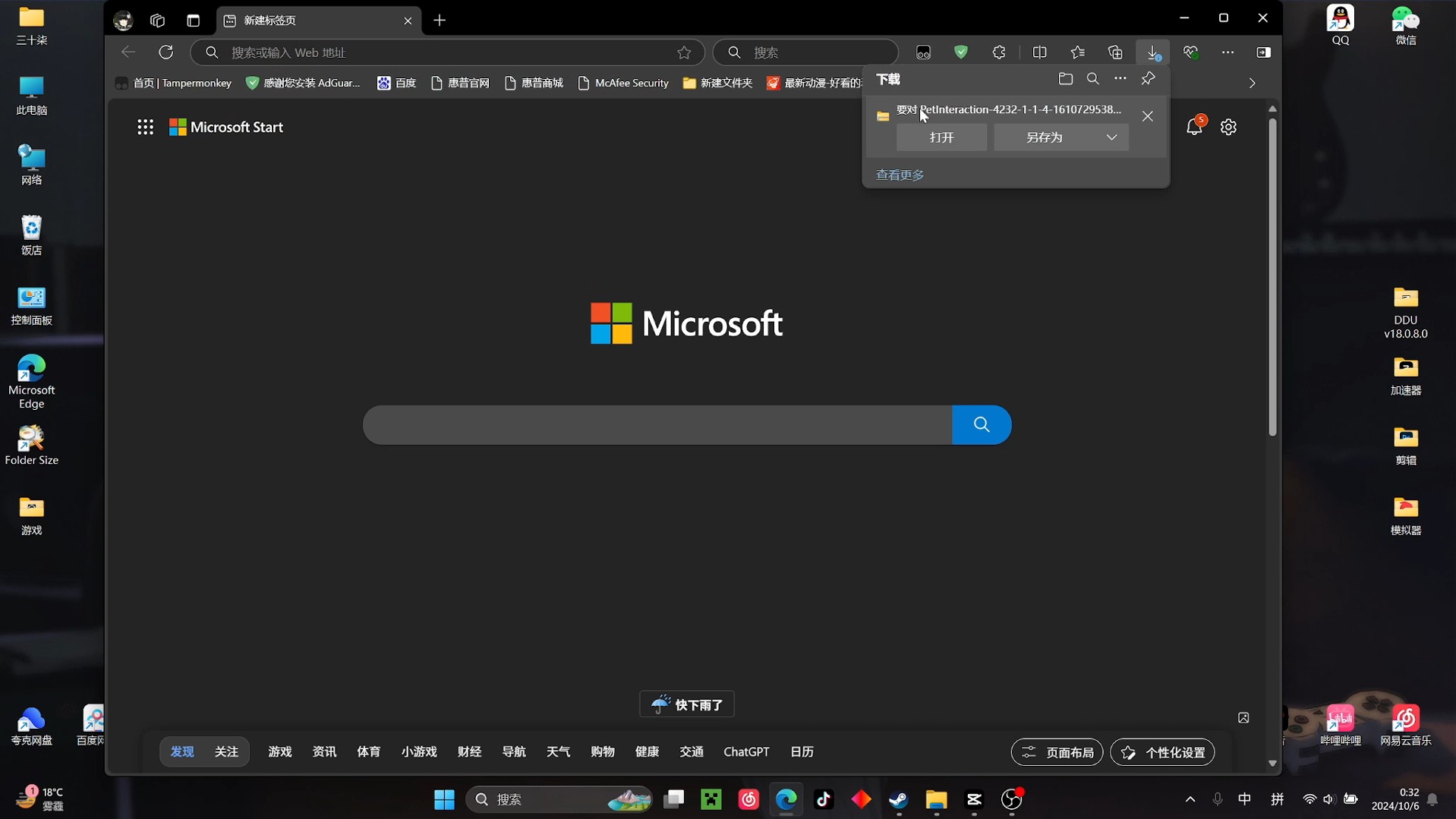Open 页面布局 layout options

pos(1057,752)
